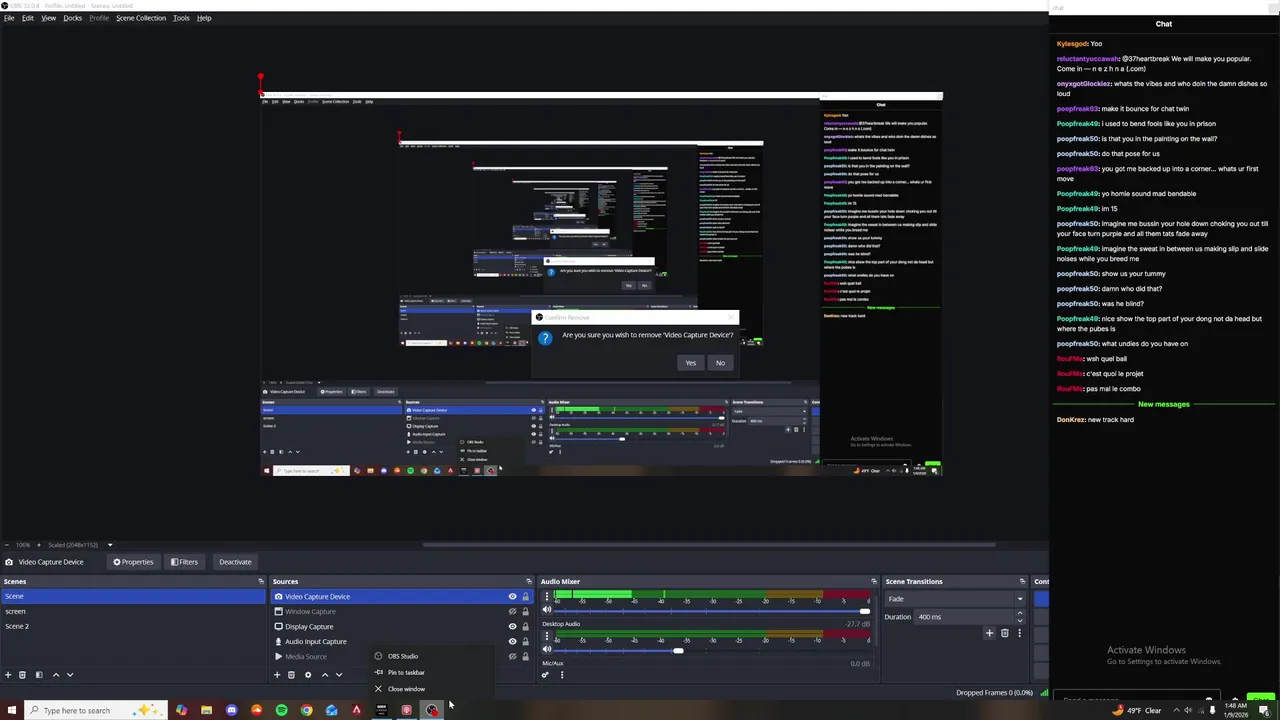Open Filters for selected source

184,562
